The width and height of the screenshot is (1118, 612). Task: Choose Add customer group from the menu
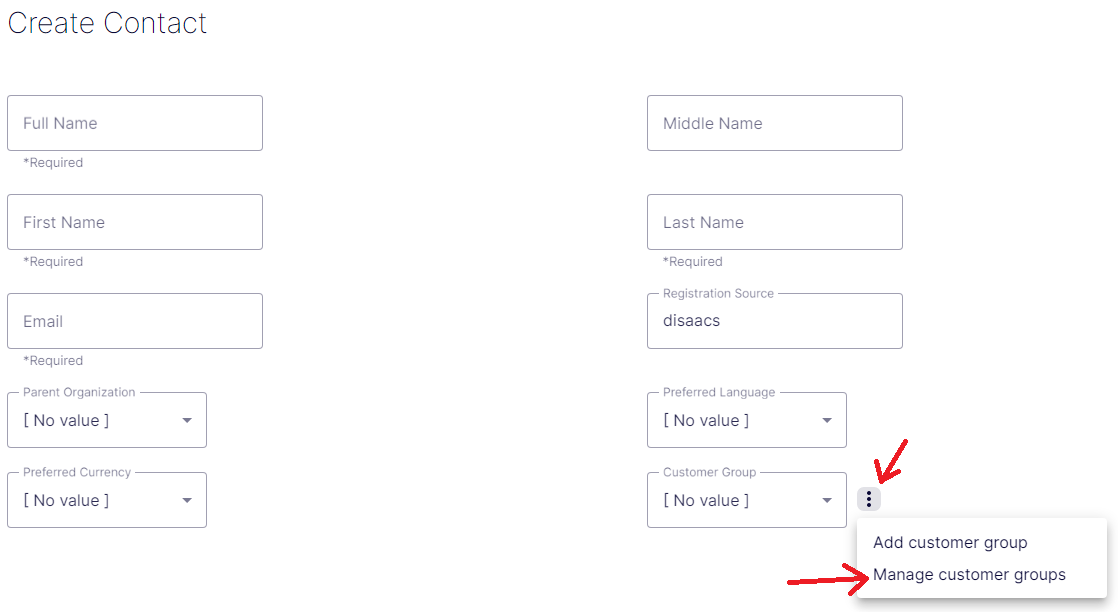tap(950, 543)
